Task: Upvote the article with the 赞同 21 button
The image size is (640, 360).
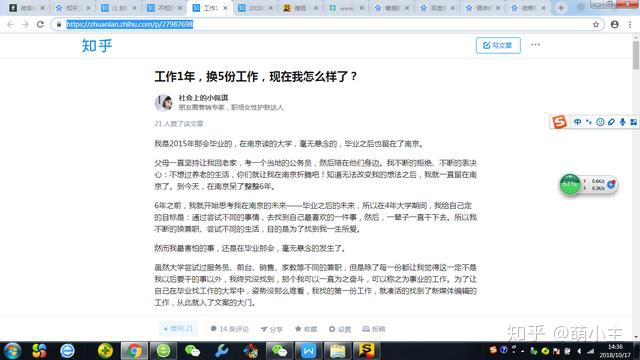Action: pyautogui.click(x=178, y=329)
